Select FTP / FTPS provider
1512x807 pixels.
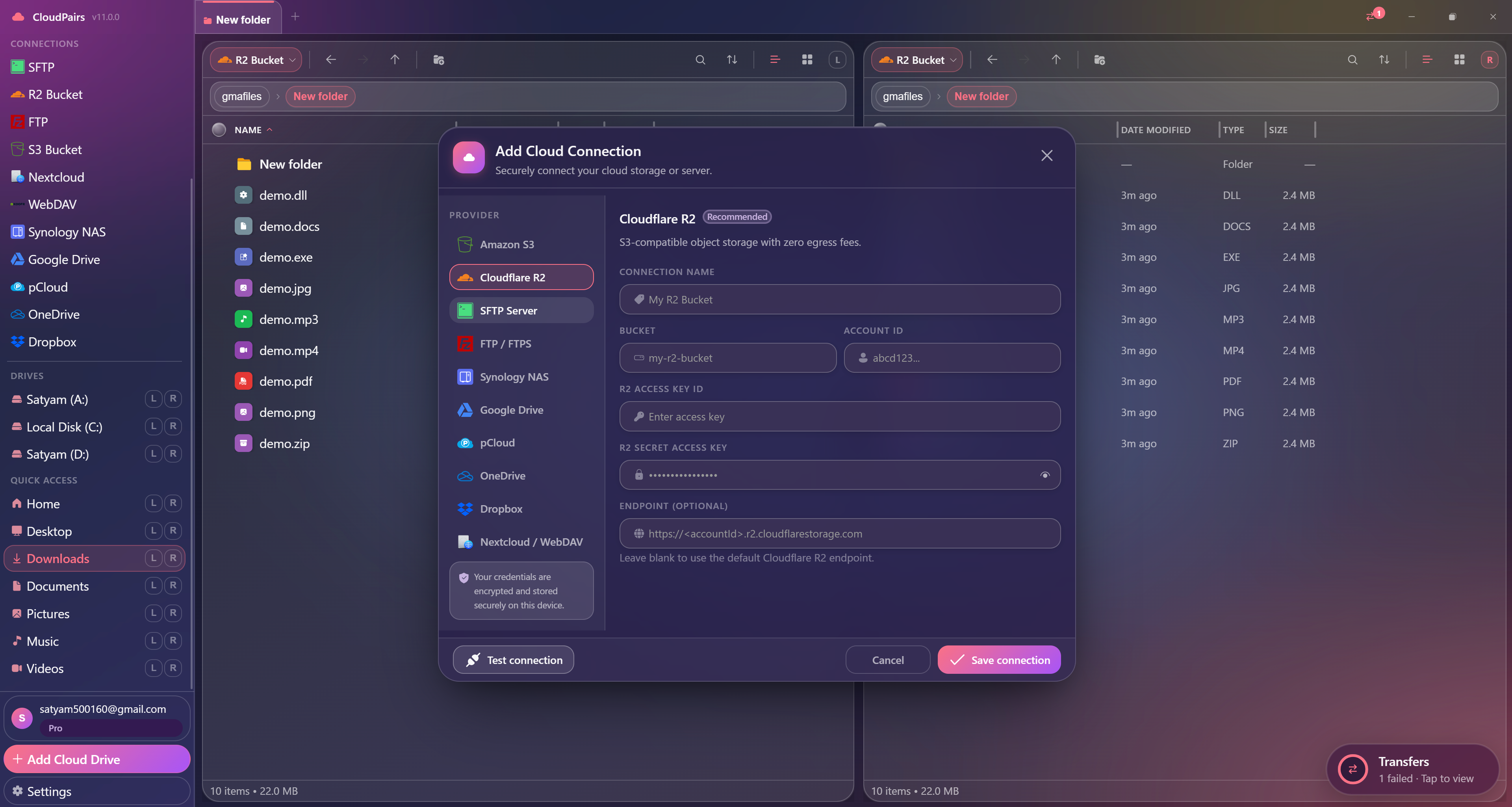[521, 344]
